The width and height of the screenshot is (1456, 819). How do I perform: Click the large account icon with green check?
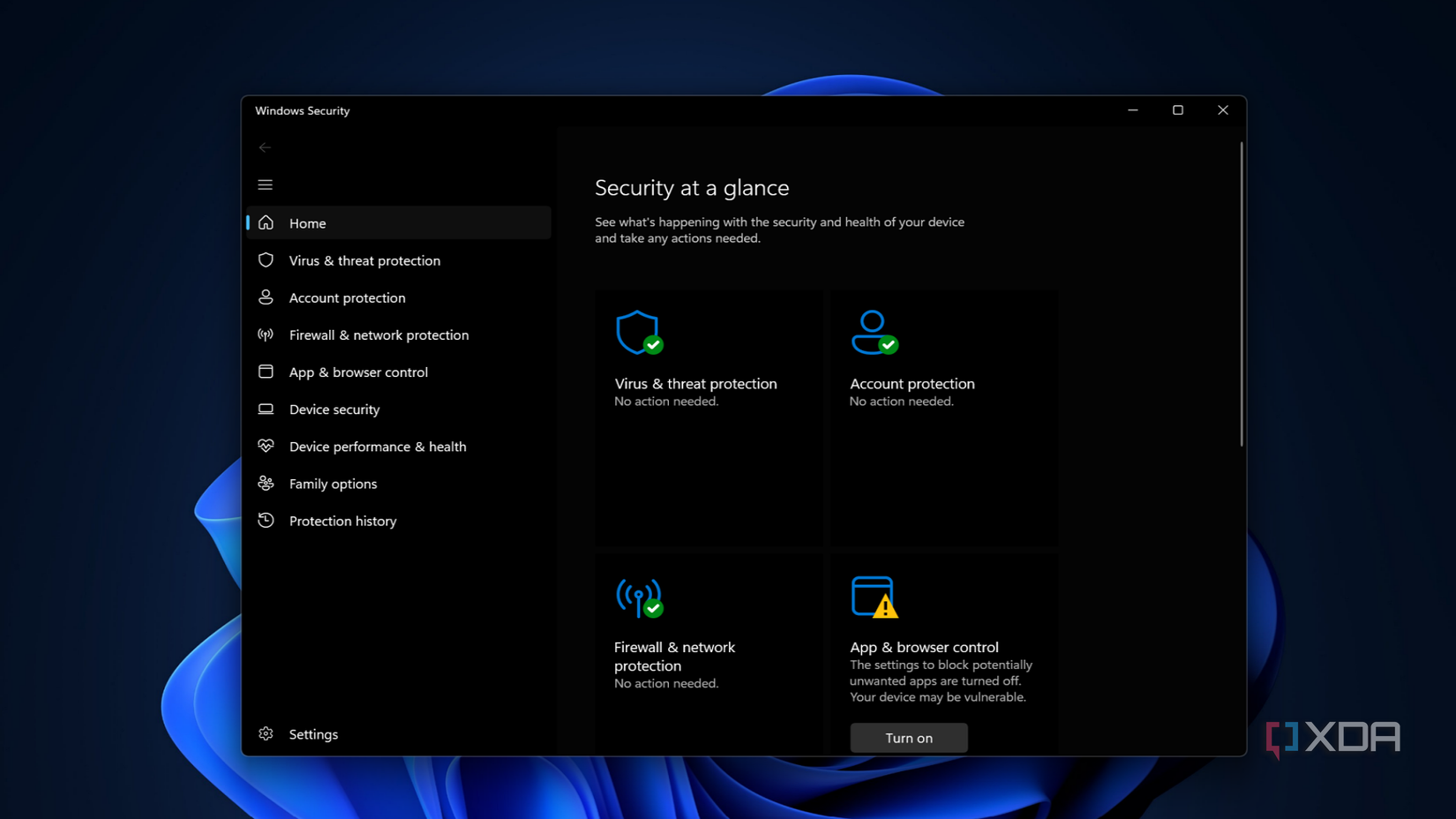874,332
